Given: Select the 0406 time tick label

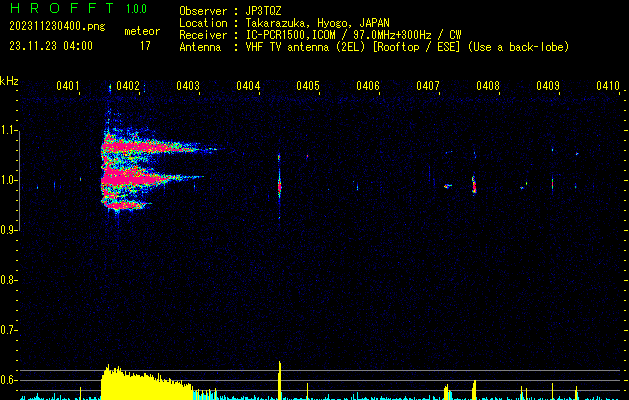Looking at the screenshot, I should click(x=368, y=87).
